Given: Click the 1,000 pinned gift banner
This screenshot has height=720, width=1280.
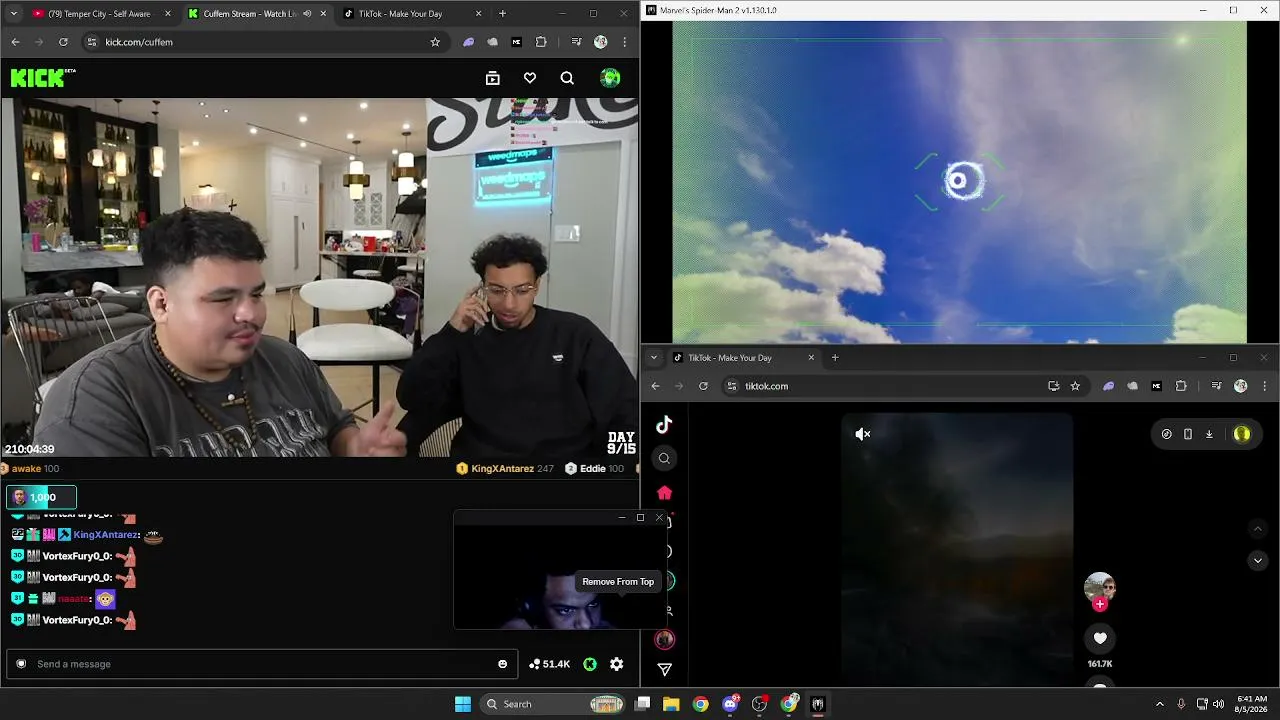Looking at the screenshot, I should click(41, 497).
